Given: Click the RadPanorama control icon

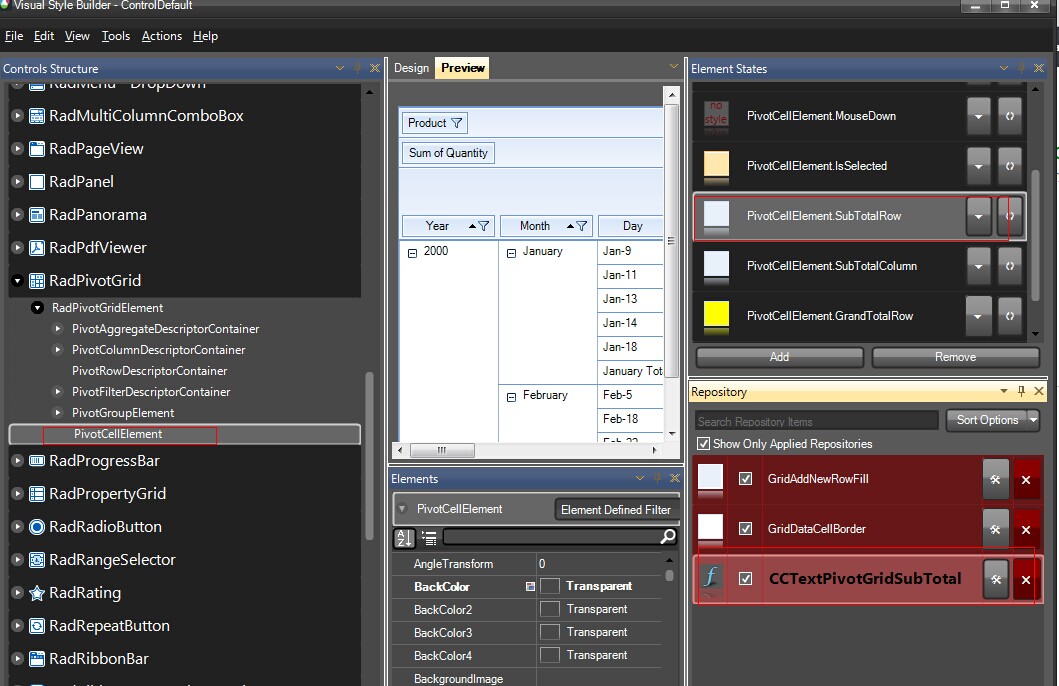Looking at the screenshot, I should [x=37, y=215].
